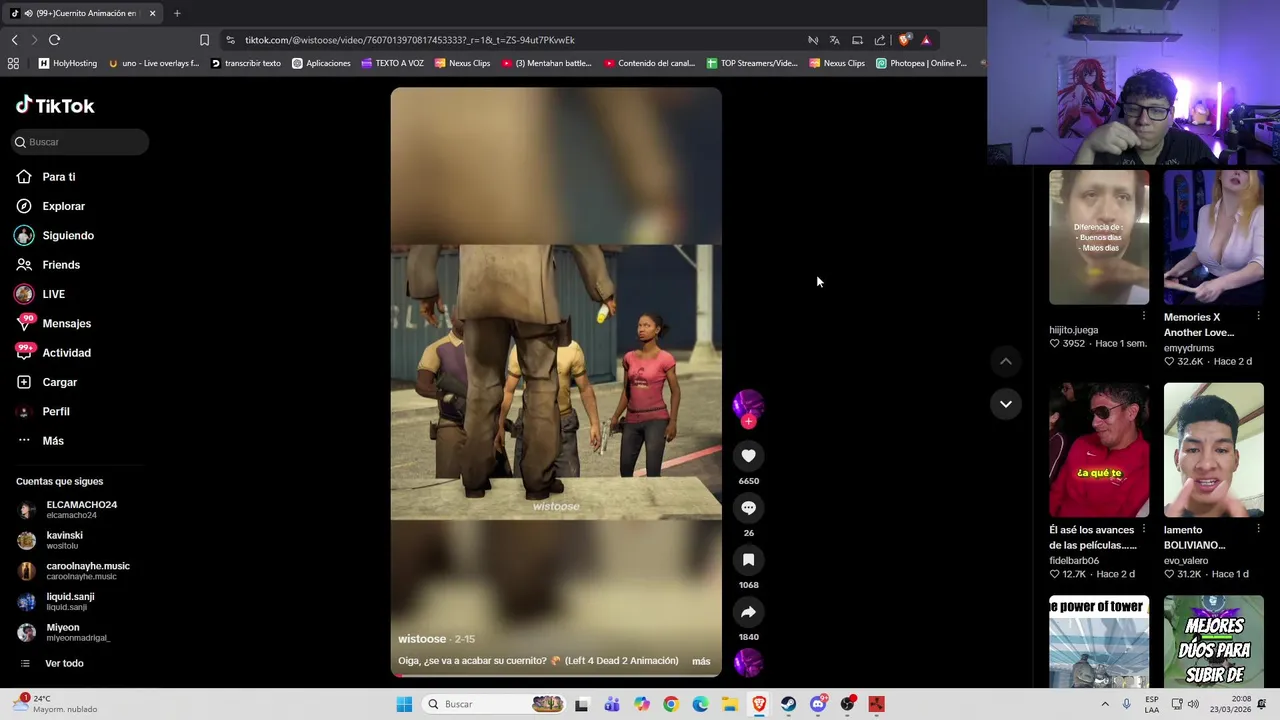Open OBS Studio from the taskbar
The image size is (1280, 720).
click(848, 704)
